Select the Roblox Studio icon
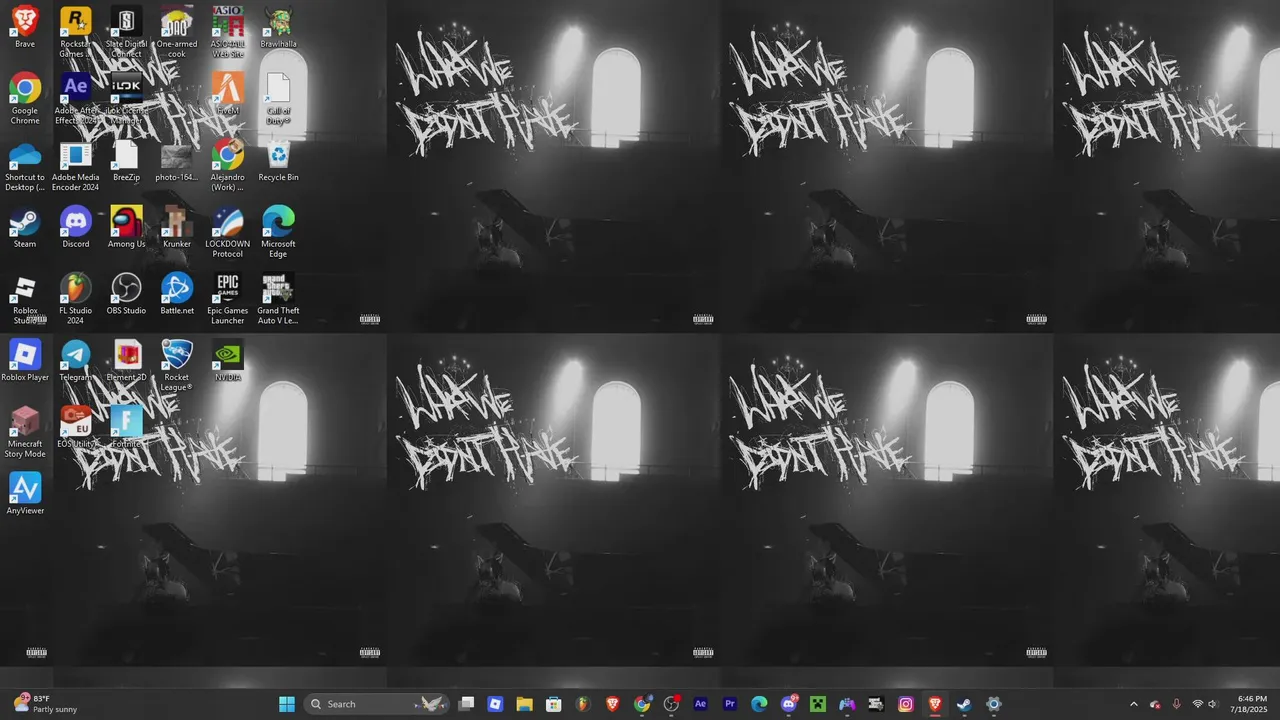Image resolution: width=1280 pixels, height=720 pixels. coord(25,299)
